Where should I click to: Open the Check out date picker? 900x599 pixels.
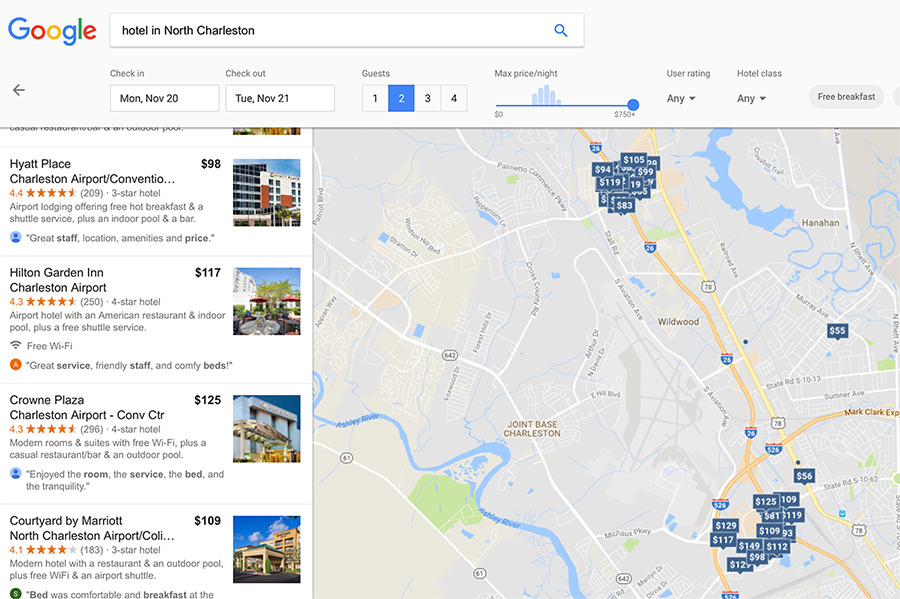tap(280, 98)
